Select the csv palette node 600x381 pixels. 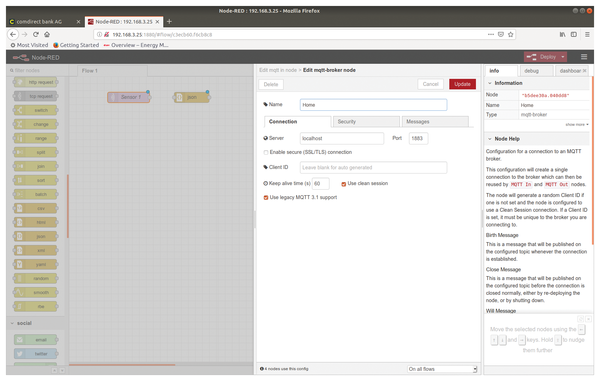pyautogui.click(x=36, y=208)
